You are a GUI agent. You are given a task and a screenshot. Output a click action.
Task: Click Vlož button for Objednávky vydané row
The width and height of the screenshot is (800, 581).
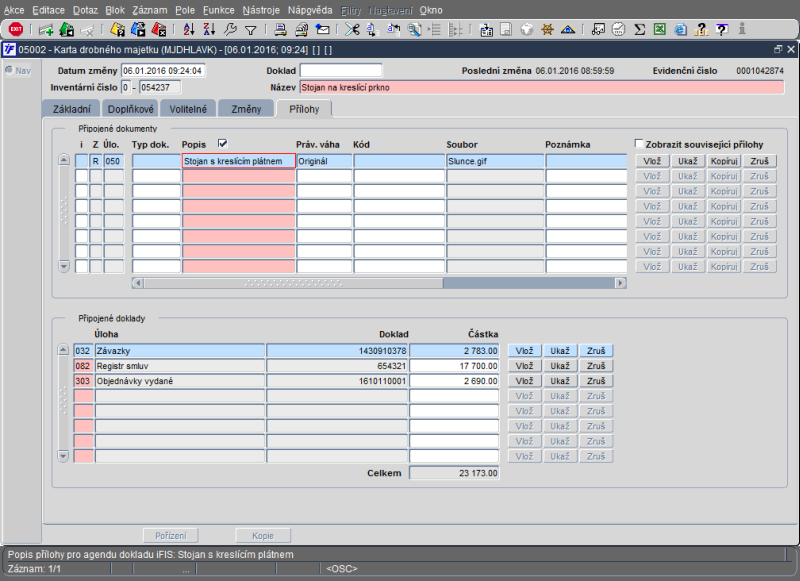click(524, 381)
